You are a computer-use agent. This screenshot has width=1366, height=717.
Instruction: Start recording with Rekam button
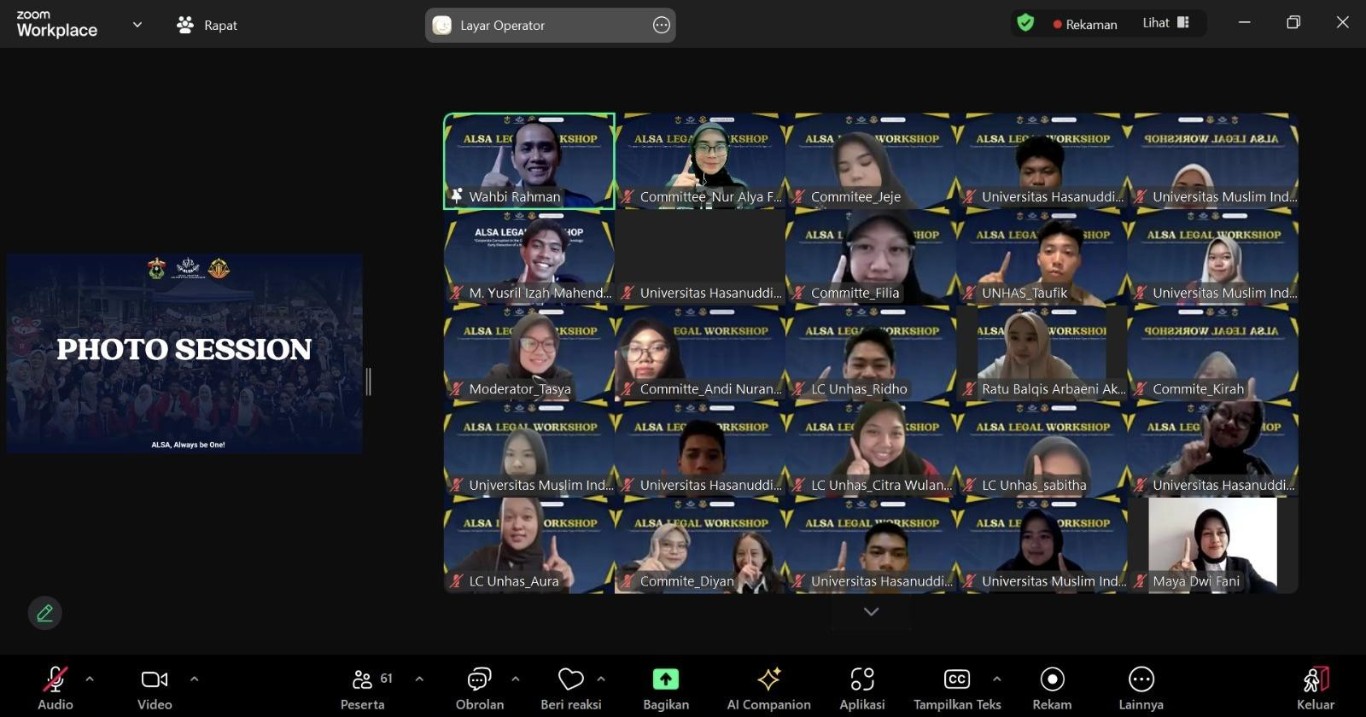point(1052,688)
